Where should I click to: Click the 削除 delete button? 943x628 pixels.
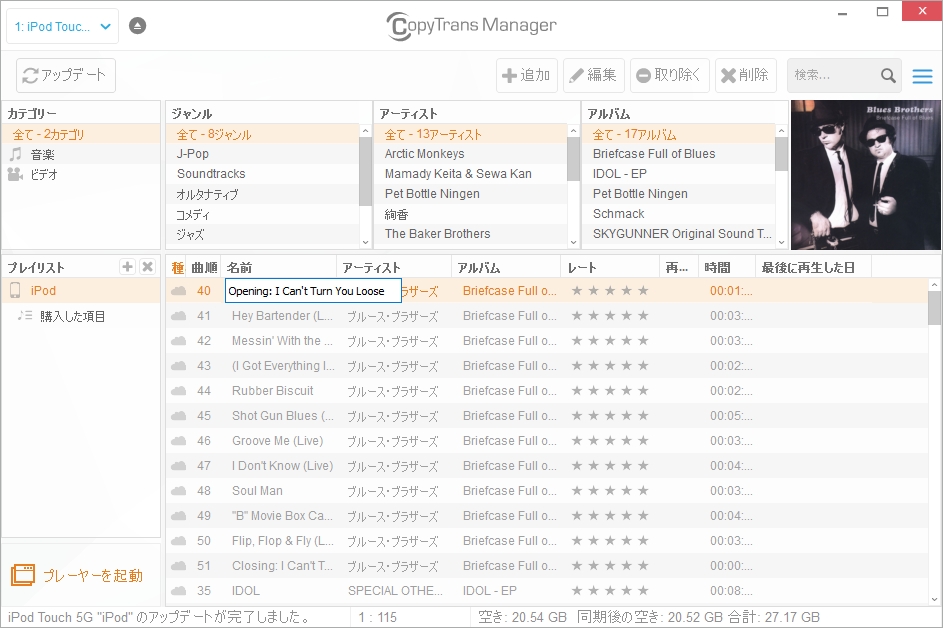point(746,75)
